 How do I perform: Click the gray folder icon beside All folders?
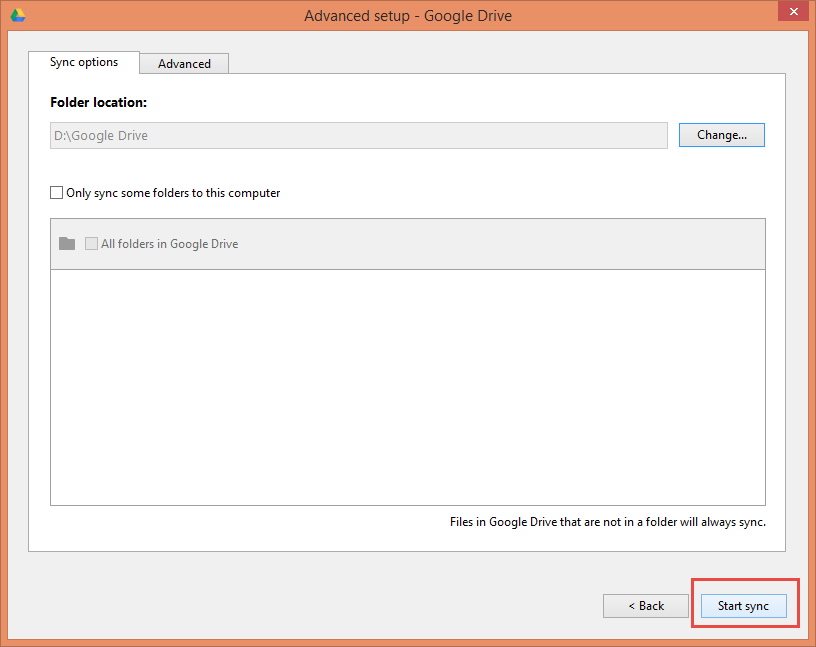click(x=67, y=244)
